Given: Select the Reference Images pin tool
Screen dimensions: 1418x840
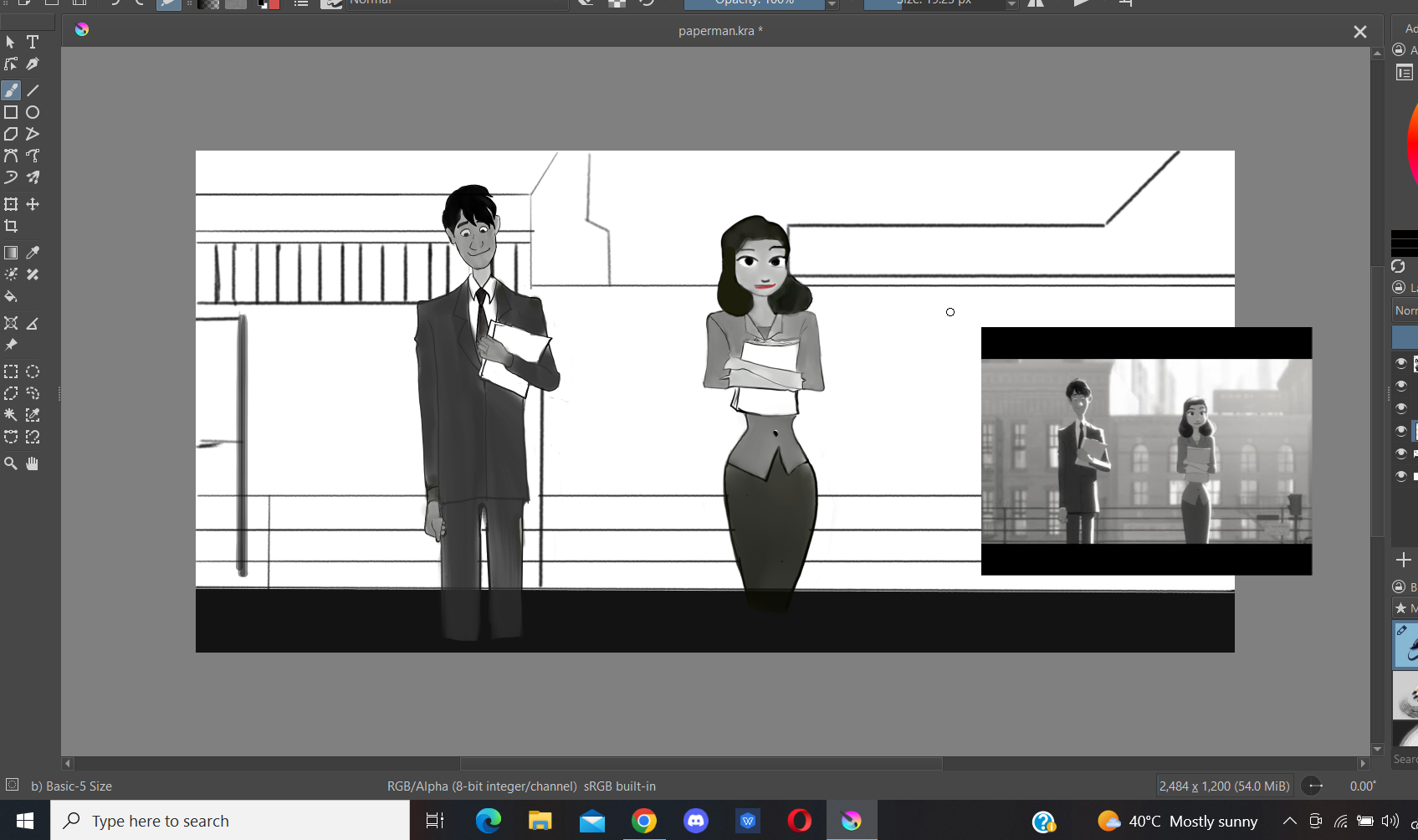Looking at the screenshot, I should [11, 345].
